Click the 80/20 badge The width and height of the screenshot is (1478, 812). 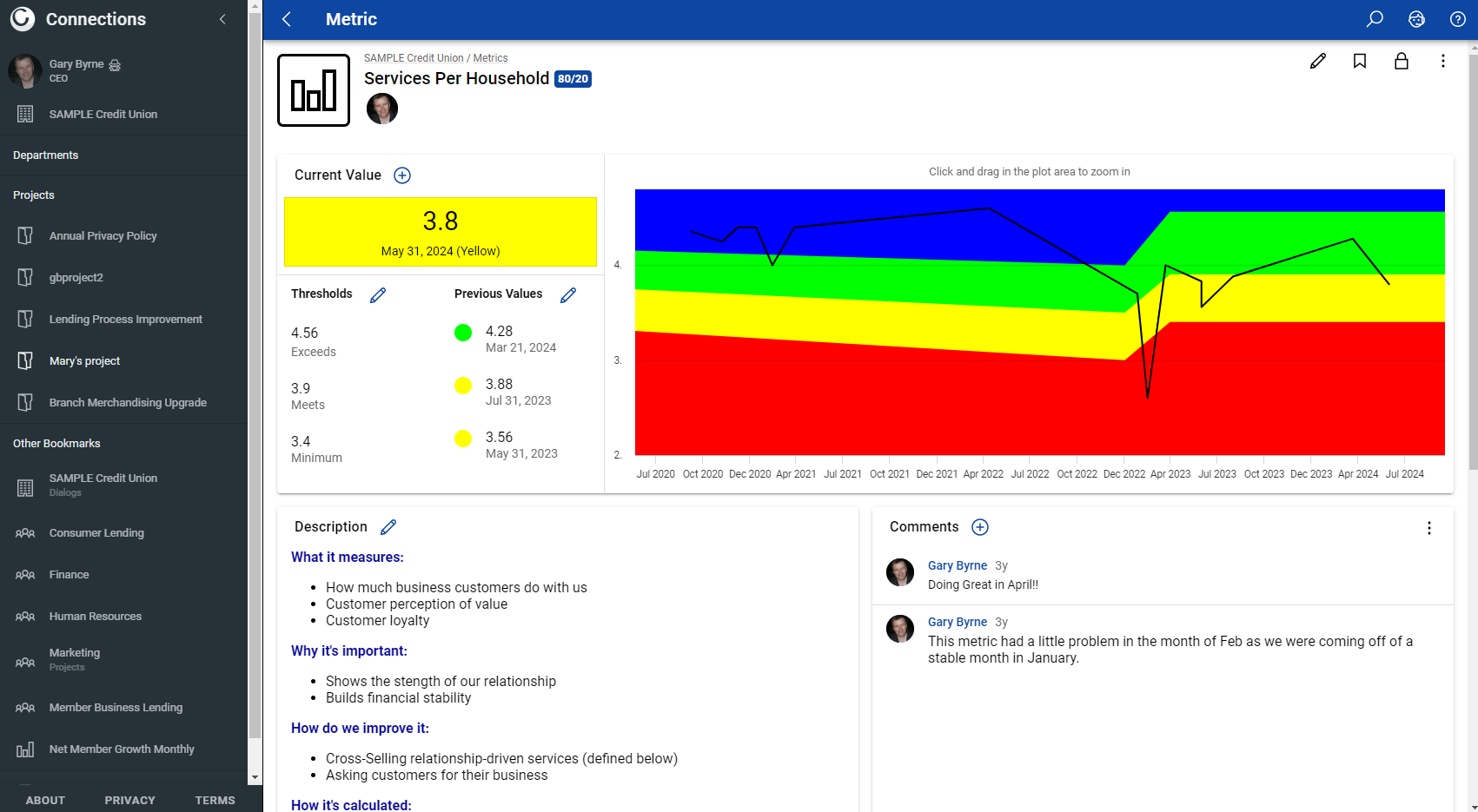[x=573, y=79]
